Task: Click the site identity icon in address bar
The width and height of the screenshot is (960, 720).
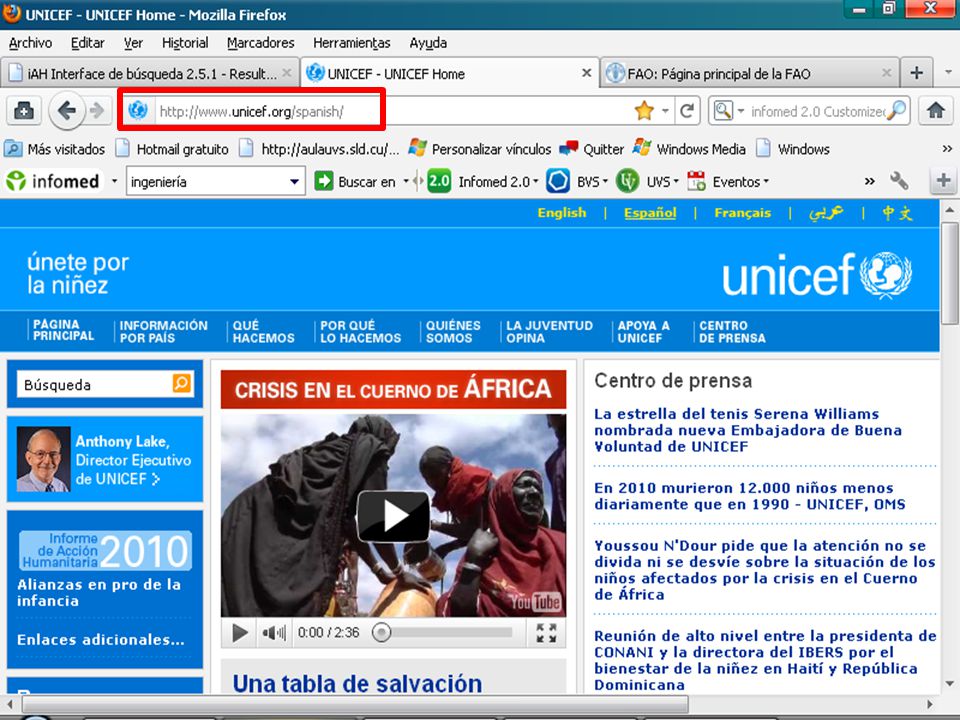Action: (138, 111)
